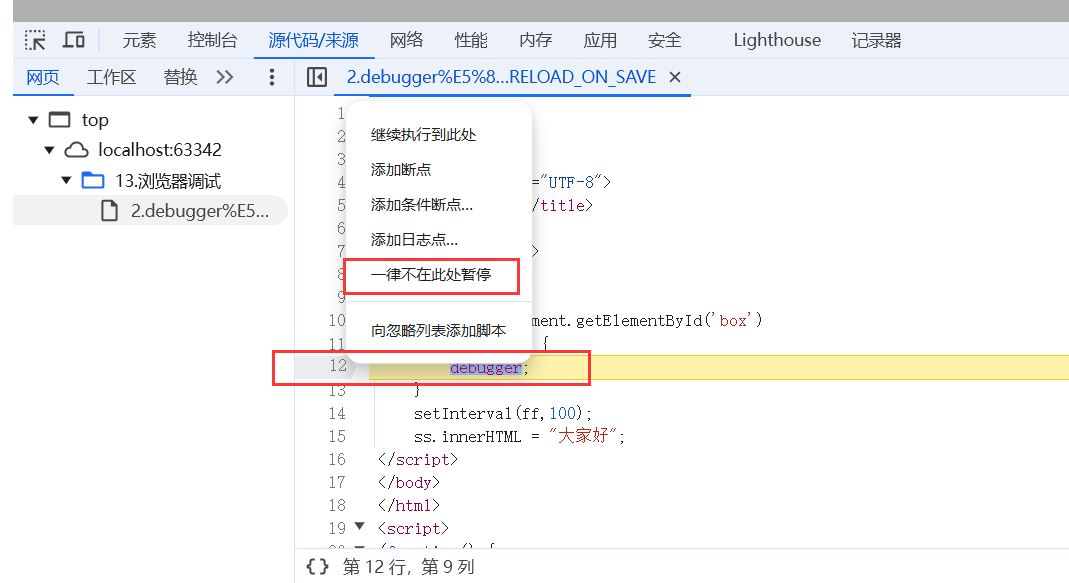
Task: Click line number 16 in gutter
Action: click(x=337, y=460)
